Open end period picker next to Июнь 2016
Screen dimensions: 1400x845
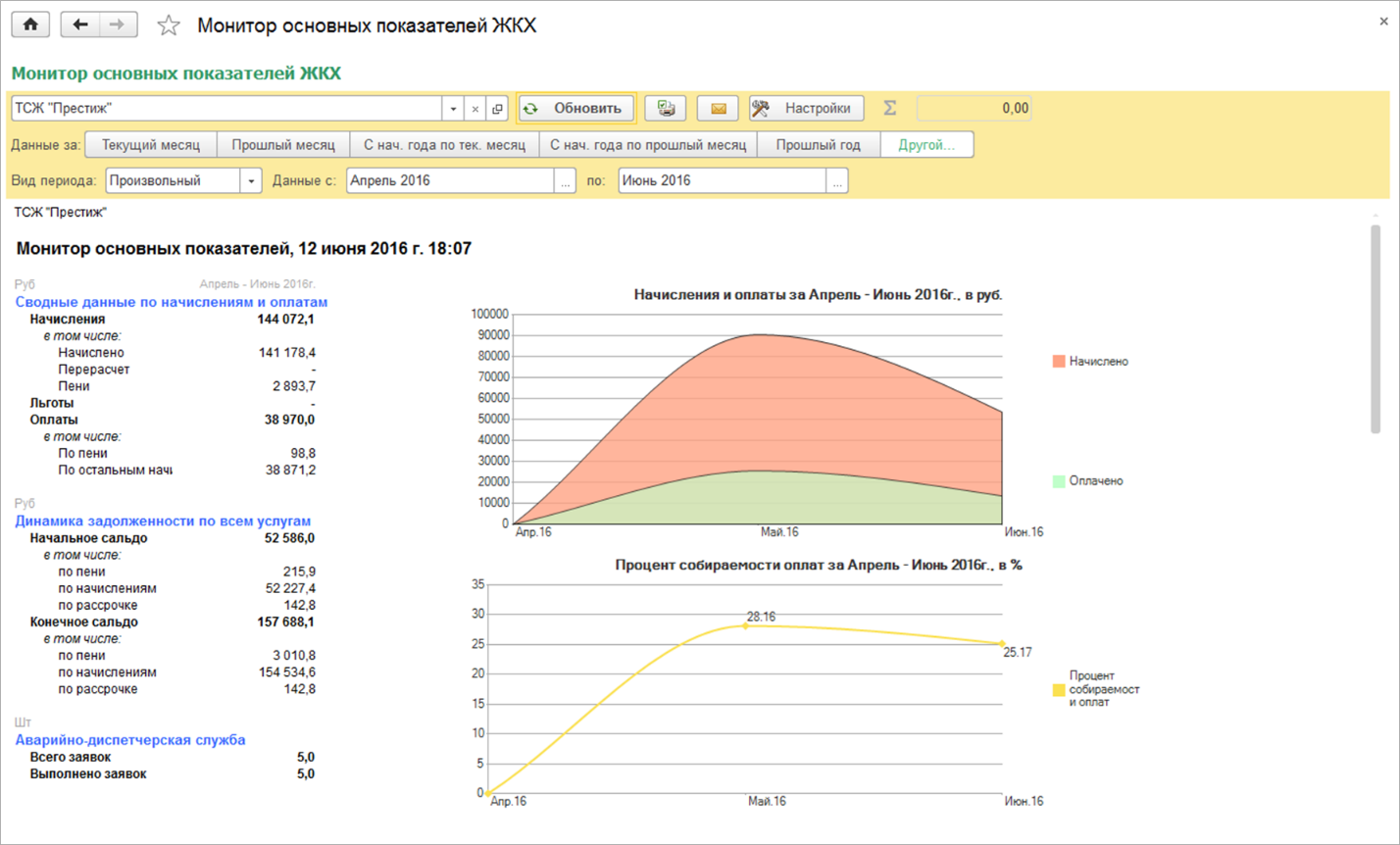click(x=836, y=181)
